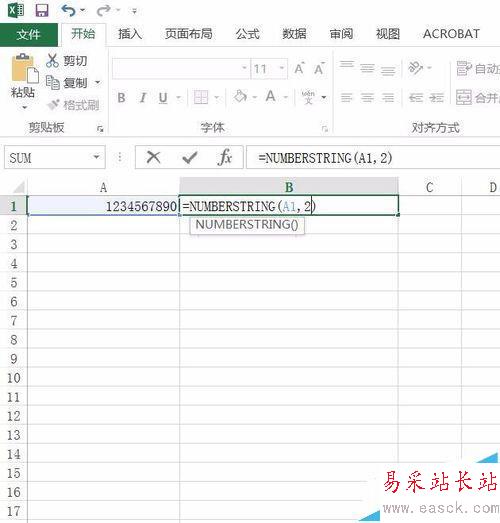Open the 数据 (Data) tab
Image resolution: width=500 pixels, height=523 pixels.
294,34
